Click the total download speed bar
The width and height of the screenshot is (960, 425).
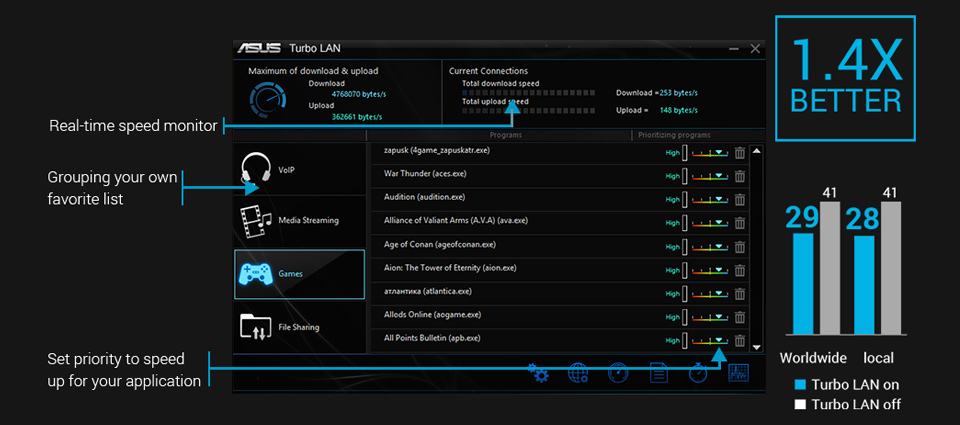[528, 92]
